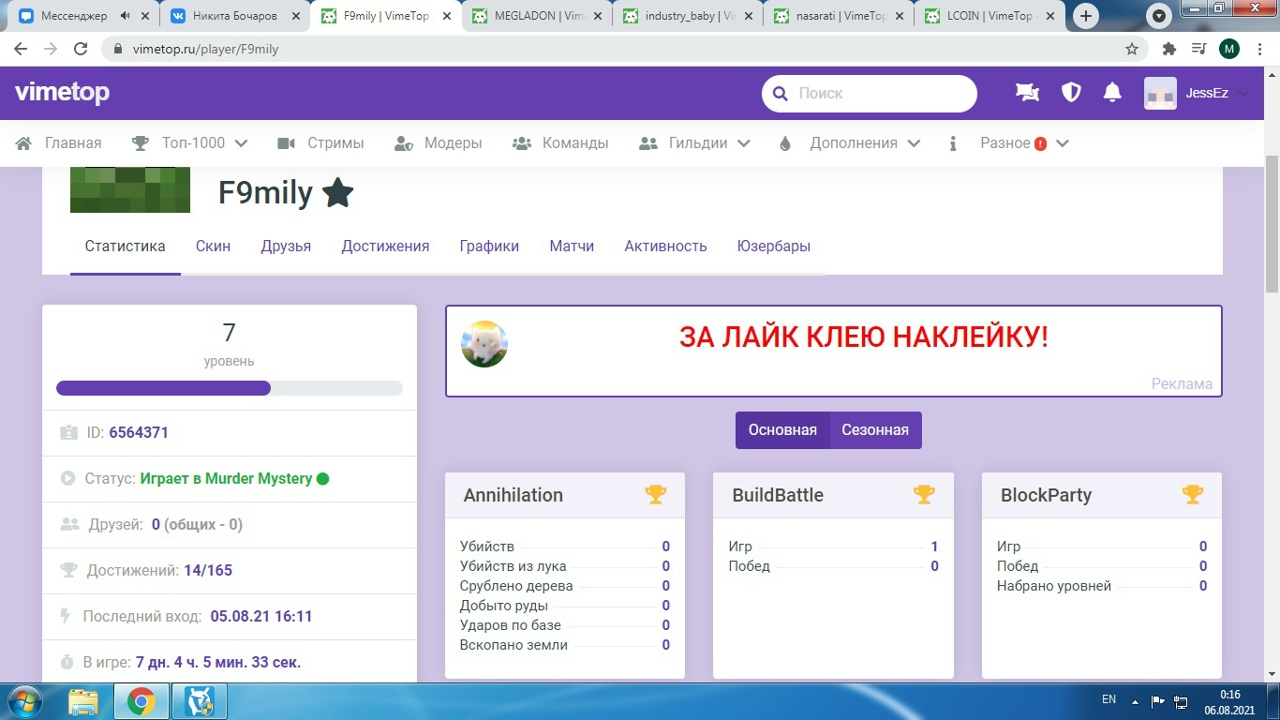
Task: Bookmark this page with the star icon
Action: click(1132, 49)
